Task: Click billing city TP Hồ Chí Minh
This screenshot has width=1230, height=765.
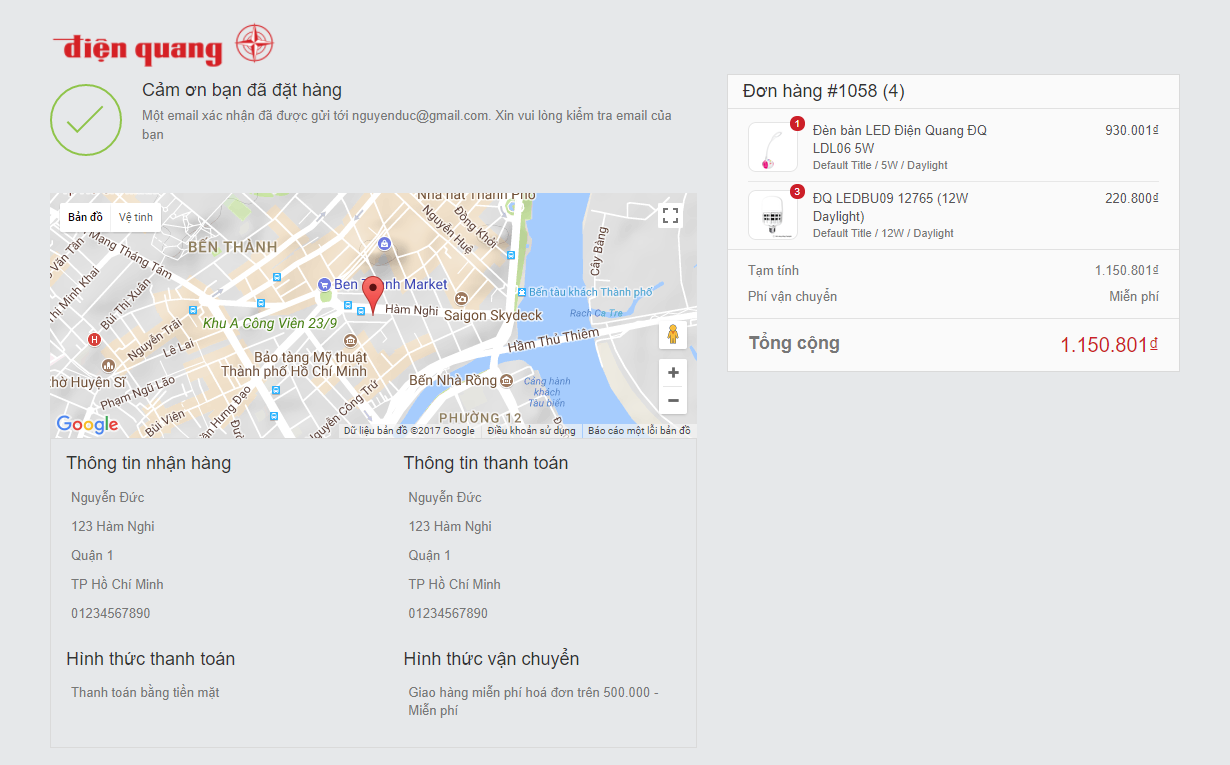Action: tap(454, 584)
